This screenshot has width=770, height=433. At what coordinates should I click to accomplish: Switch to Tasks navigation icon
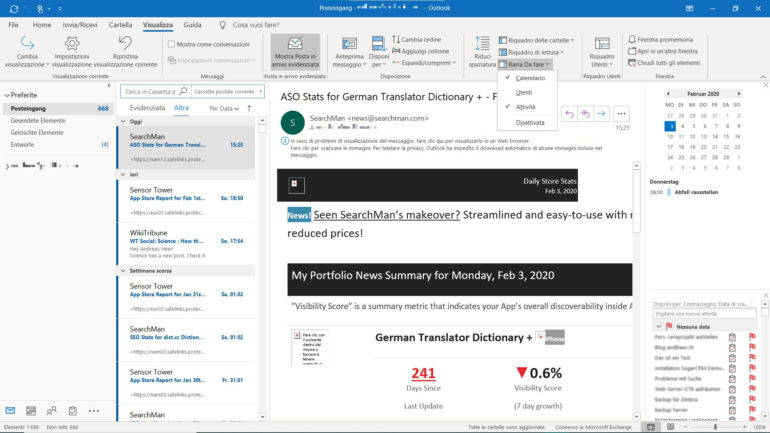click(73, 410)
